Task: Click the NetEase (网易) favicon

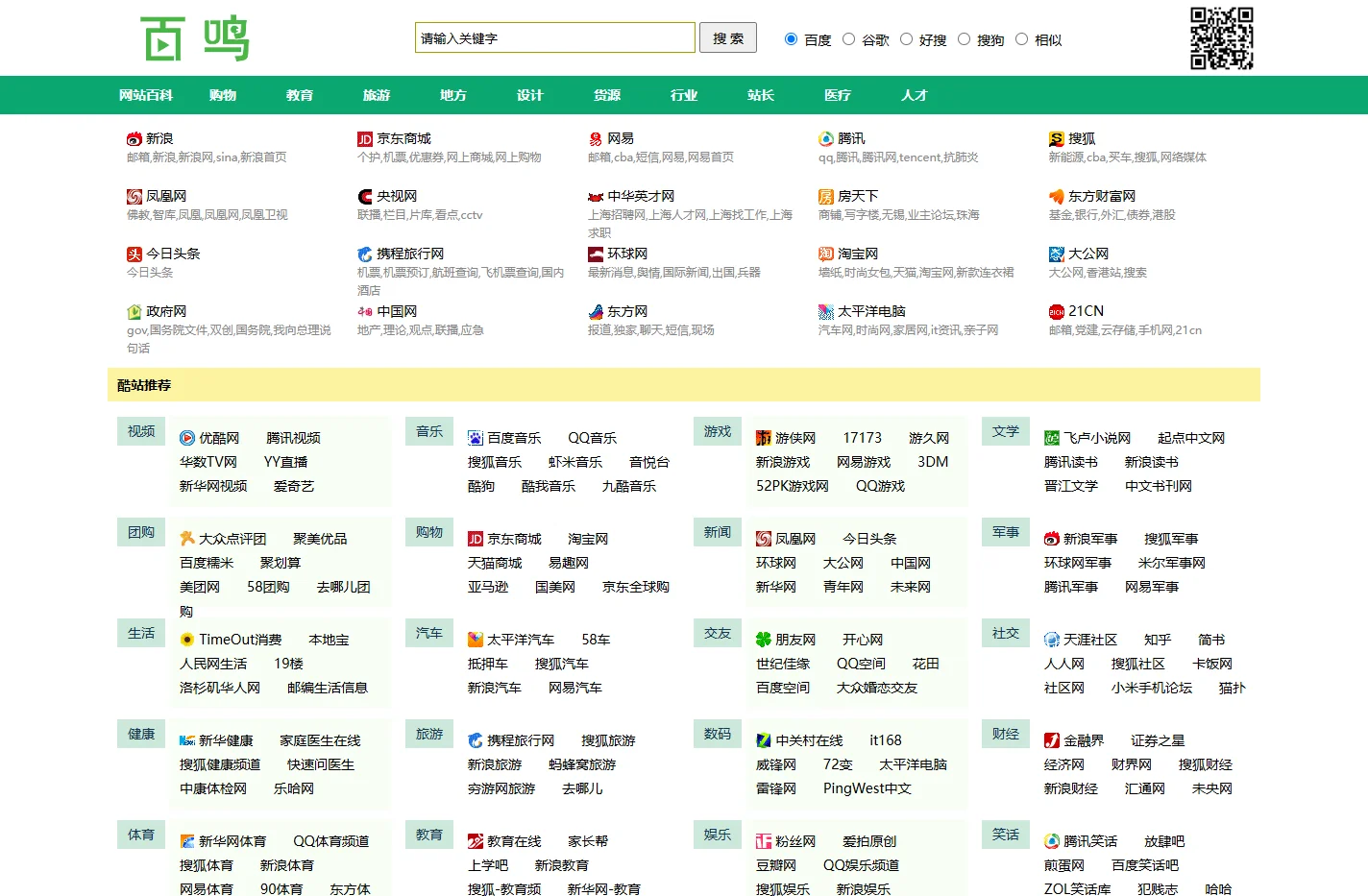Action: point(596,139)
